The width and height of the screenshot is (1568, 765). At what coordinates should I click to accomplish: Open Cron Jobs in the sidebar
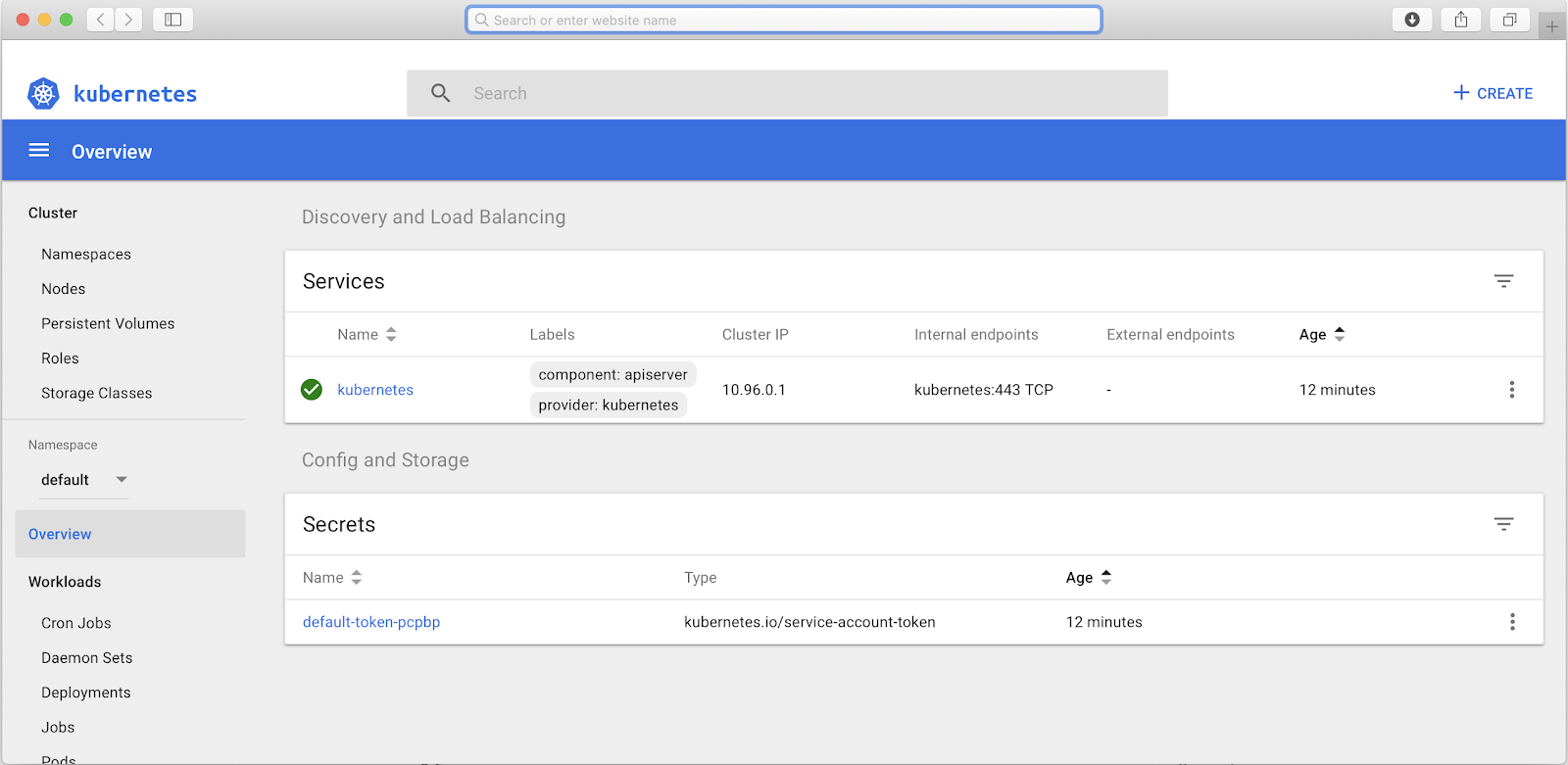click(x=76, y=623)
